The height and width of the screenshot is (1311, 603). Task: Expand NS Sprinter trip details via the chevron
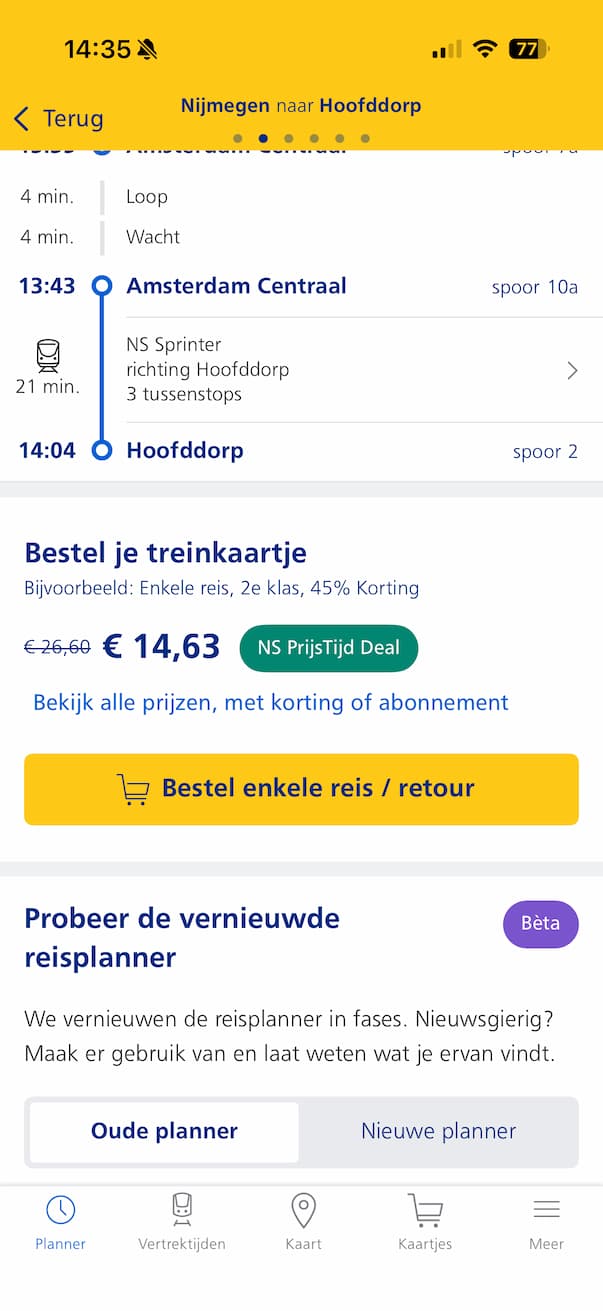572,370
